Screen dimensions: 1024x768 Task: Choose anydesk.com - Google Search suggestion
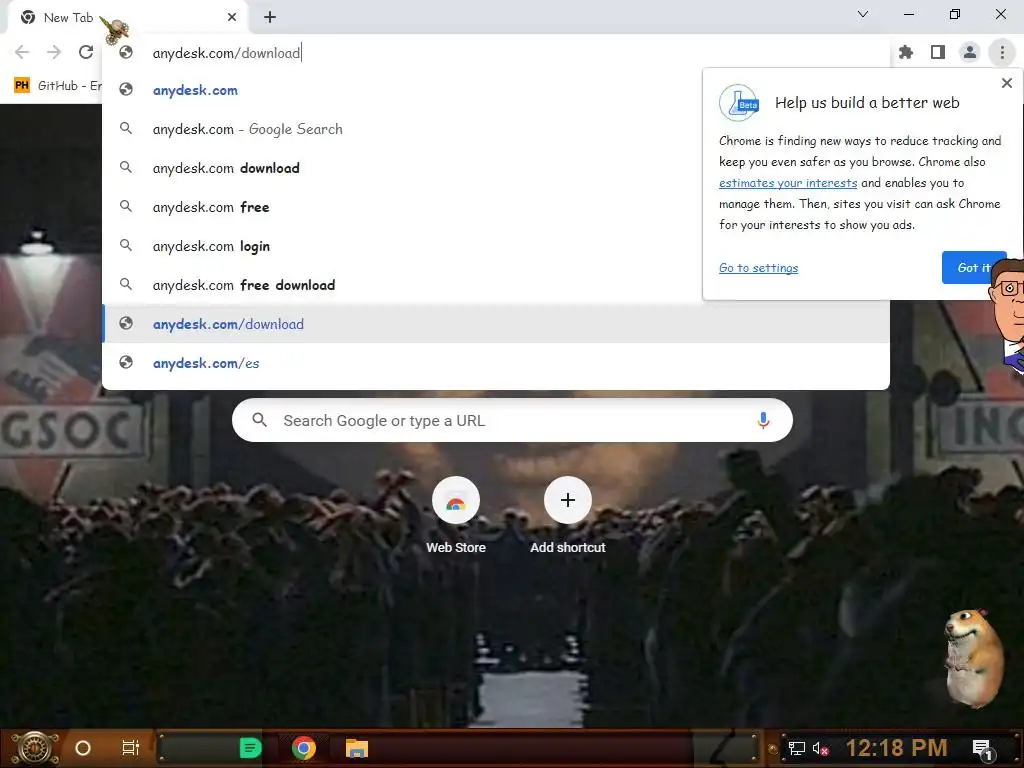[x=496, y=129]
